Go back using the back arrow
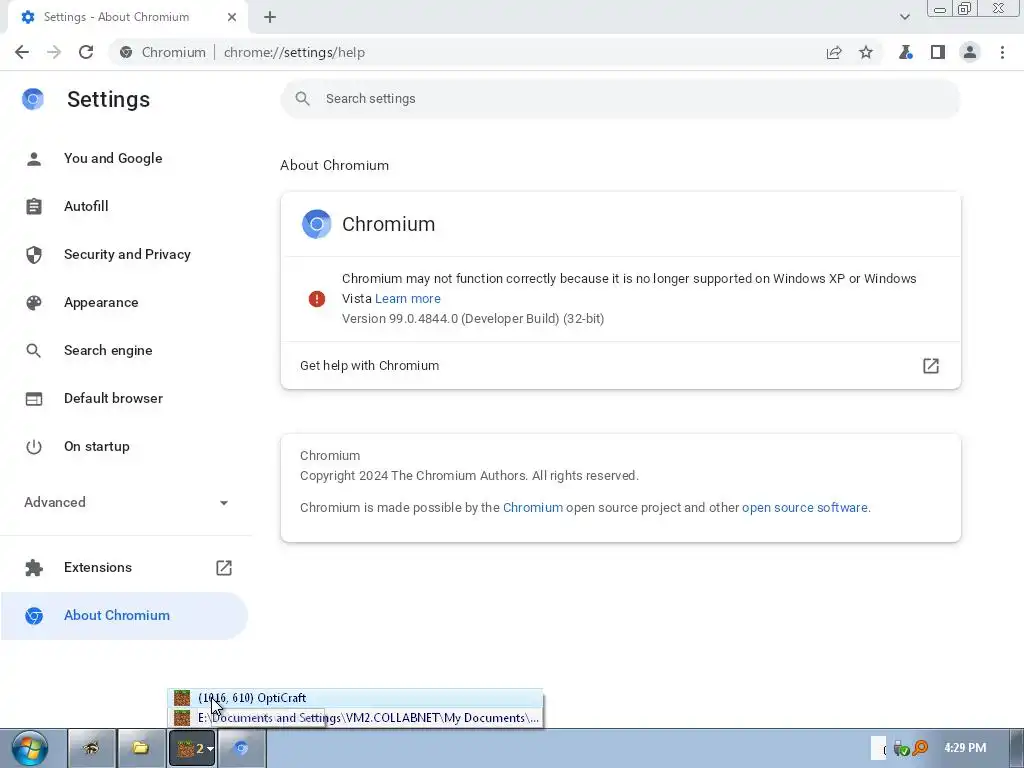 point(22,52)
